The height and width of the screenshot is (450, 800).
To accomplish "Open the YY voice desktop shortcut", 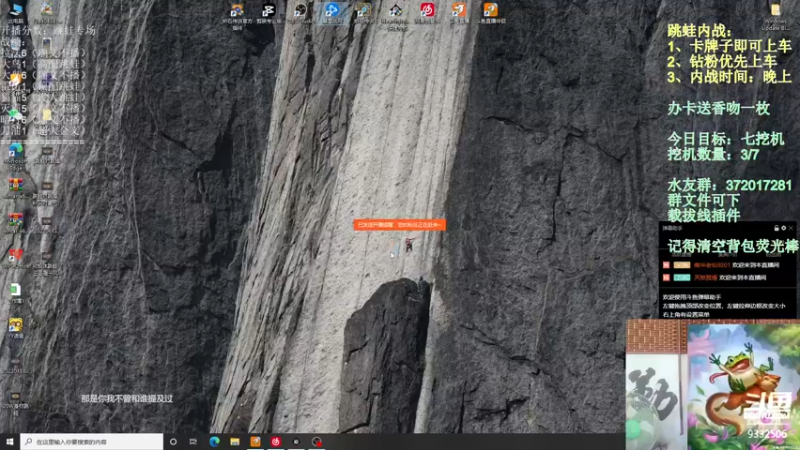I will click(x=16, y=329).
